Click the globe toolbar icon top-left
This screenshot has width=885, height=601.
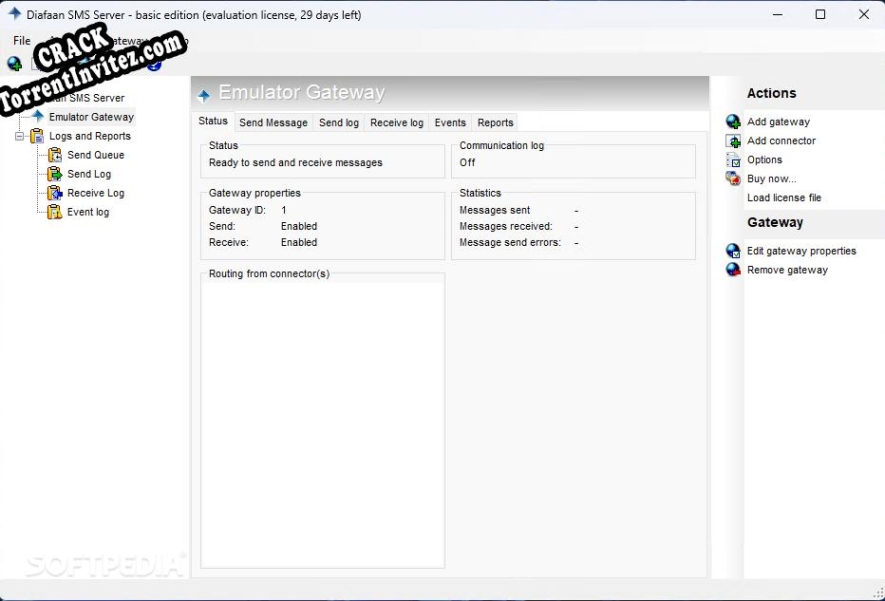(x=14, y=63)
